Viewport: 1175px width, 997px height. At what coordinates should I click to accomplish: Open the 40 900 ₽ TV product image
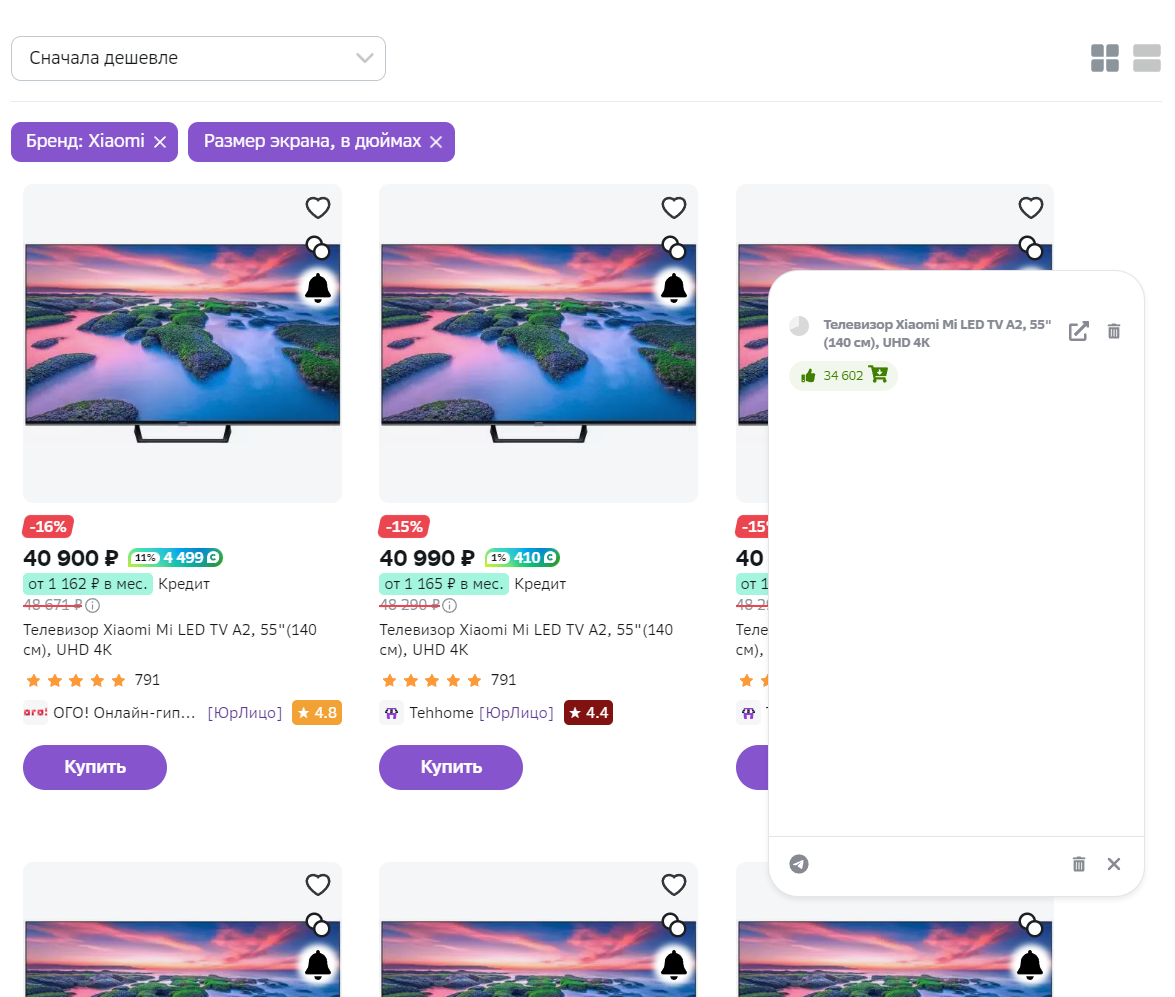pos(182,343)
